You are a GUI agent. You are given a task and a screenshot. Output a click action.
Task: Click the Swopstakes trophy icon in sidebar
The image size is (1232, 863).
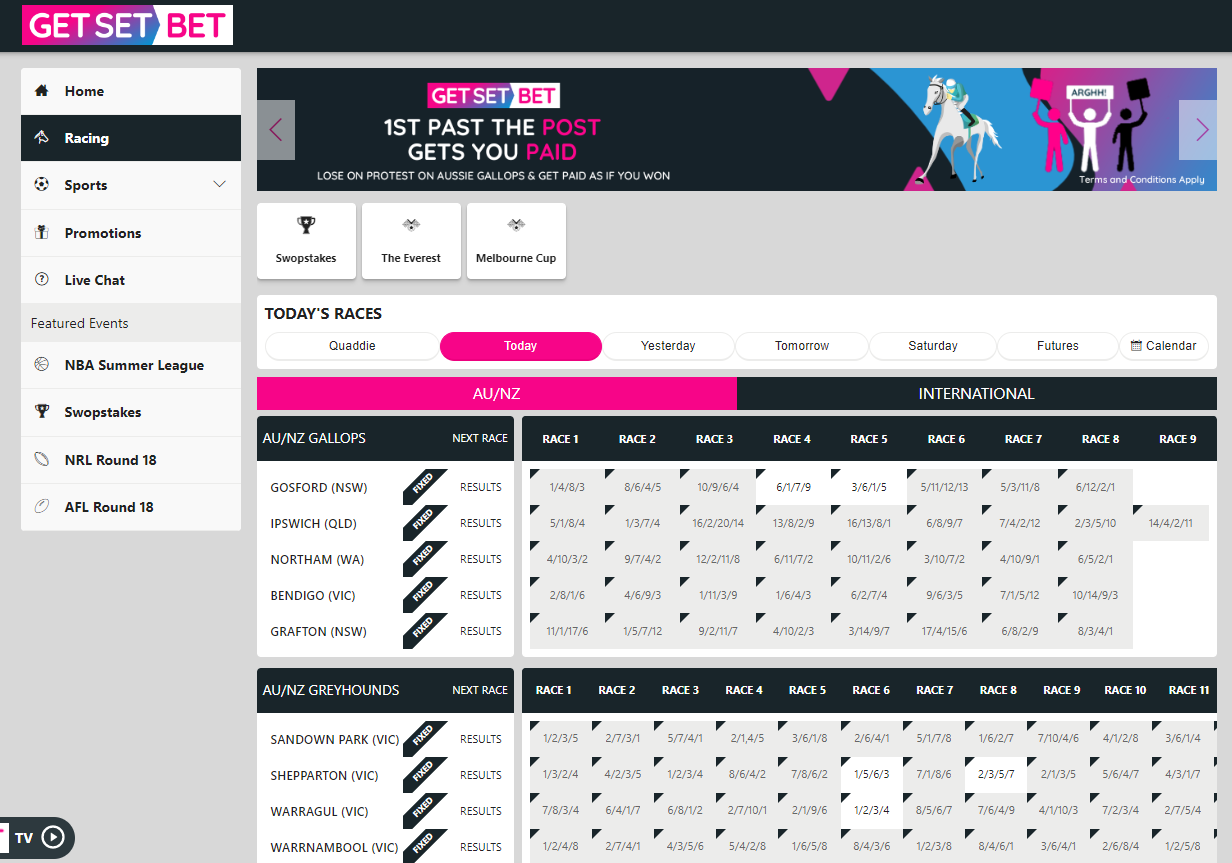click(x=41, y=412)
